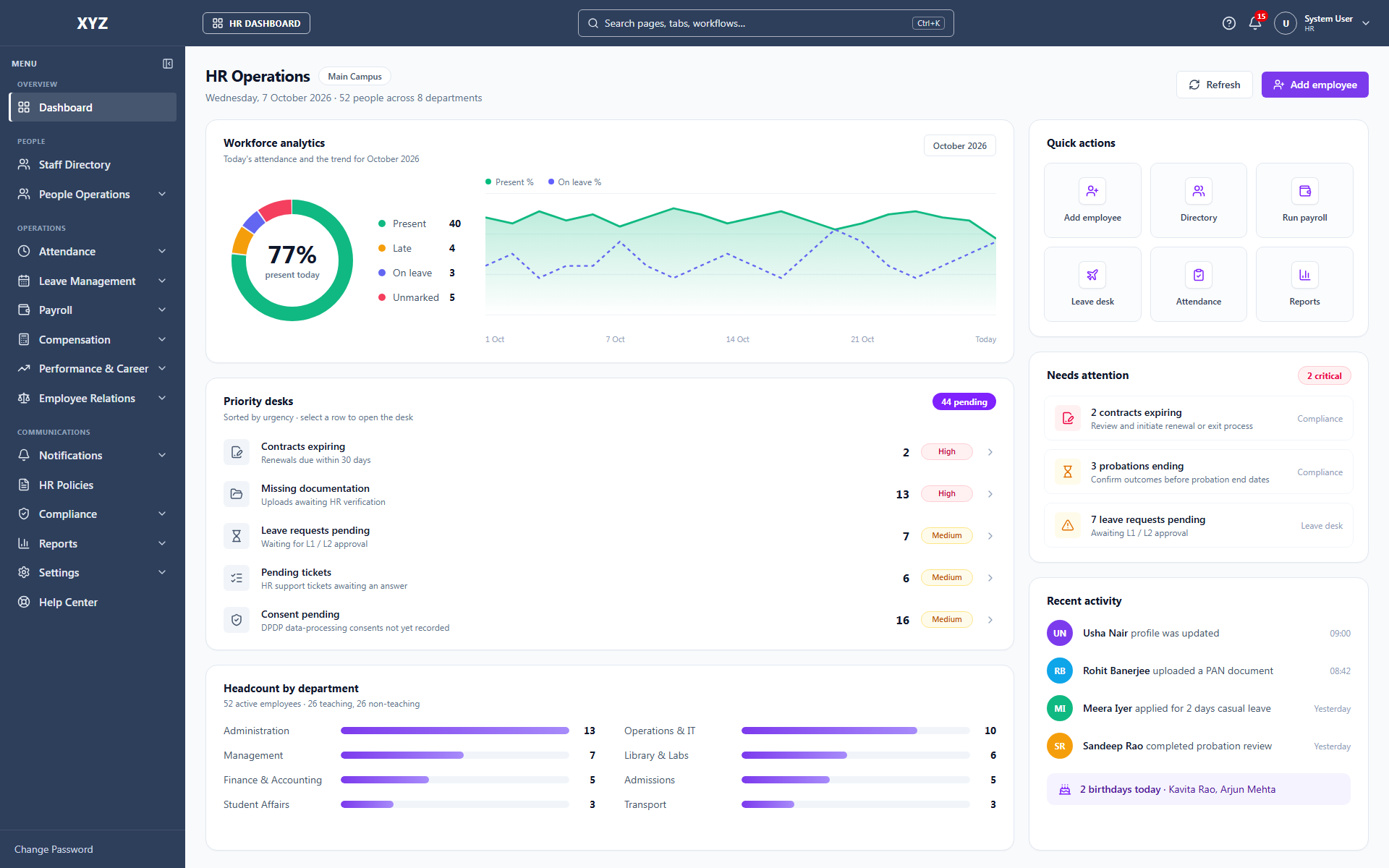
Task: Click the Operations & IT headcount bar
Action: pyautogui.click(x=855, y=731)
